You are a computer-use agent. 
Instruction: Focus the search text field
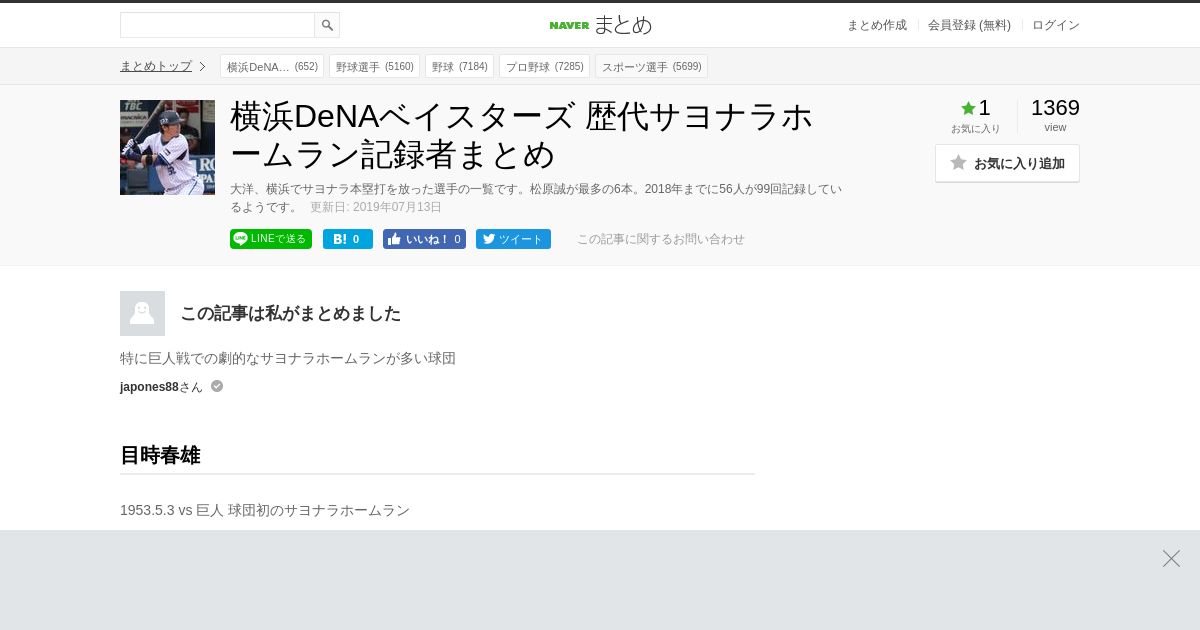pyautogui.click(x=217, y=25)
